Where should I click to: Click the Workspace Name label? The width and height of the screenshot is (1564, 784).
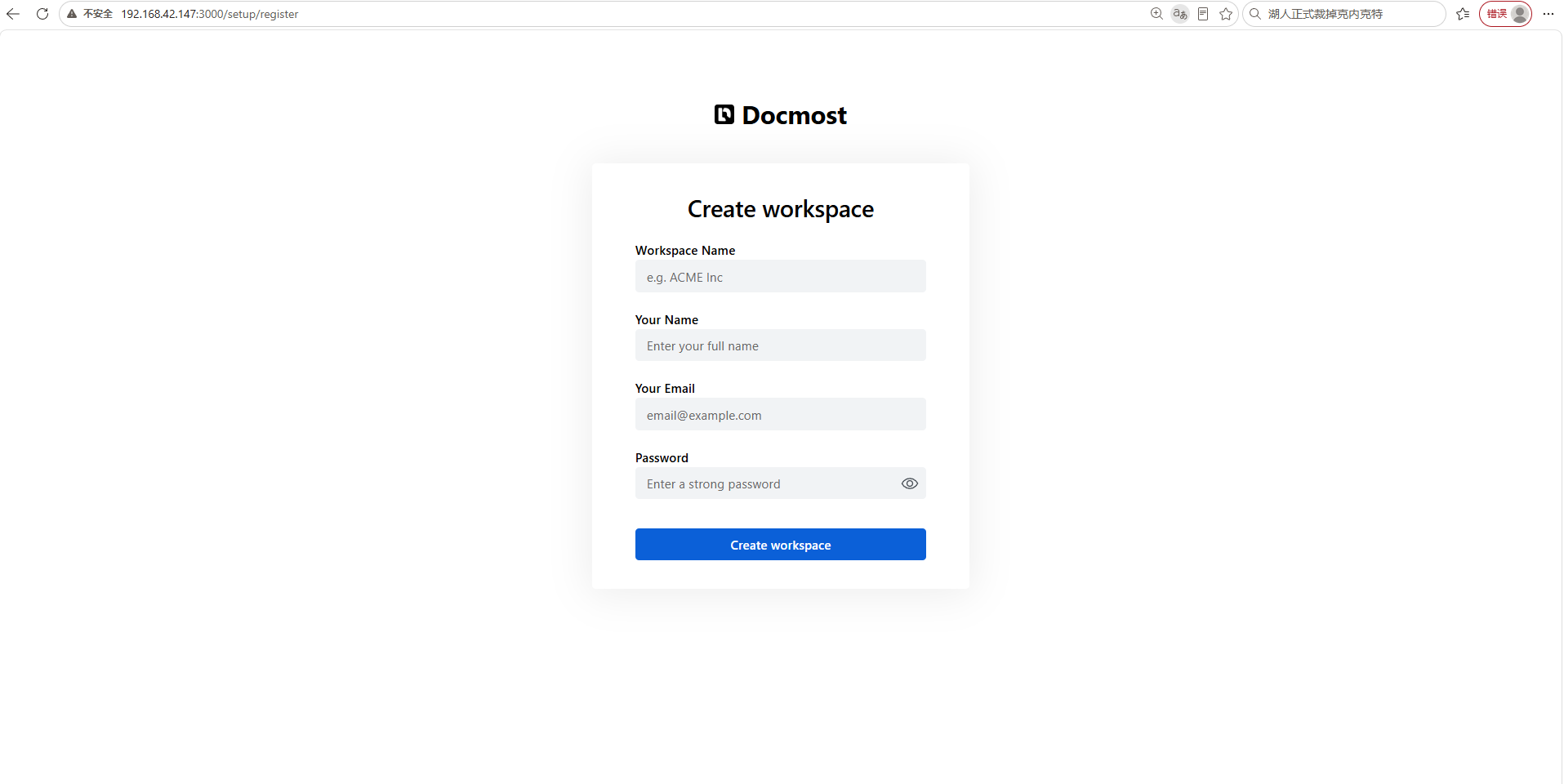coord(685,251)
